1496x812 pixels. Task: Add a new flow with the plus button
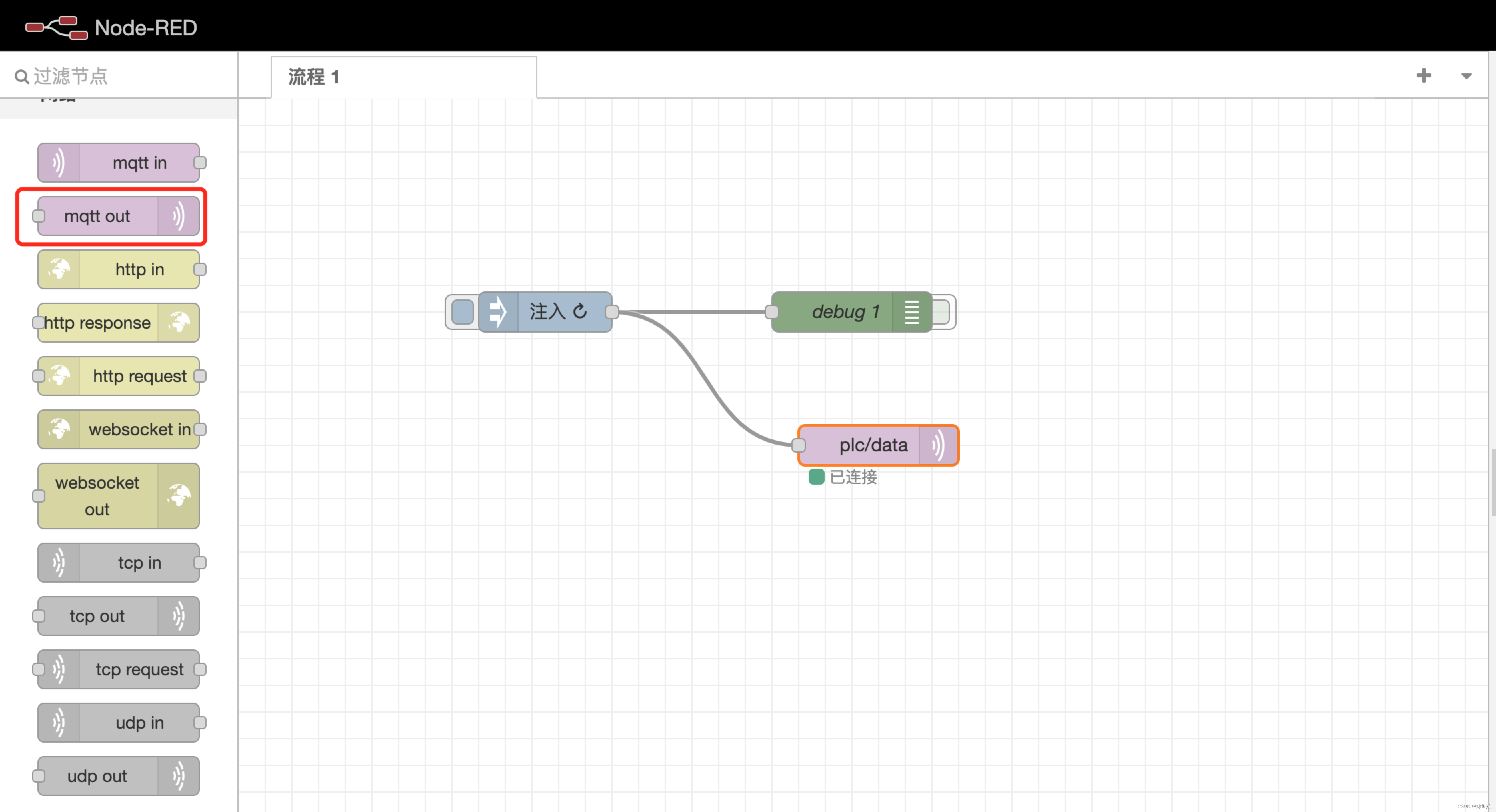click(x=1424, y=76)
